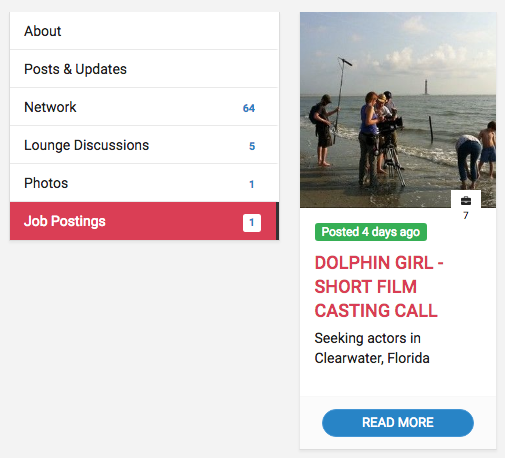505x458 pixels.
Task: Click the green Posted 4 days ago label
Action: click(x=371, y=232)
